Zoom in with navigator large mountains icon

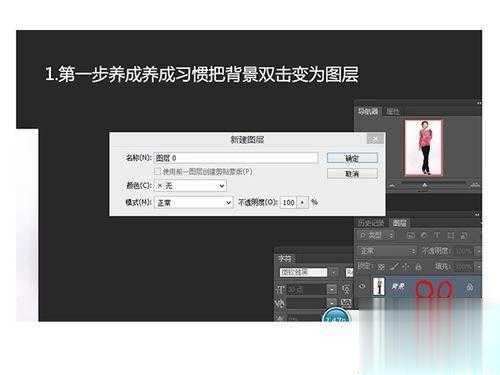click(x=475, y=185)
